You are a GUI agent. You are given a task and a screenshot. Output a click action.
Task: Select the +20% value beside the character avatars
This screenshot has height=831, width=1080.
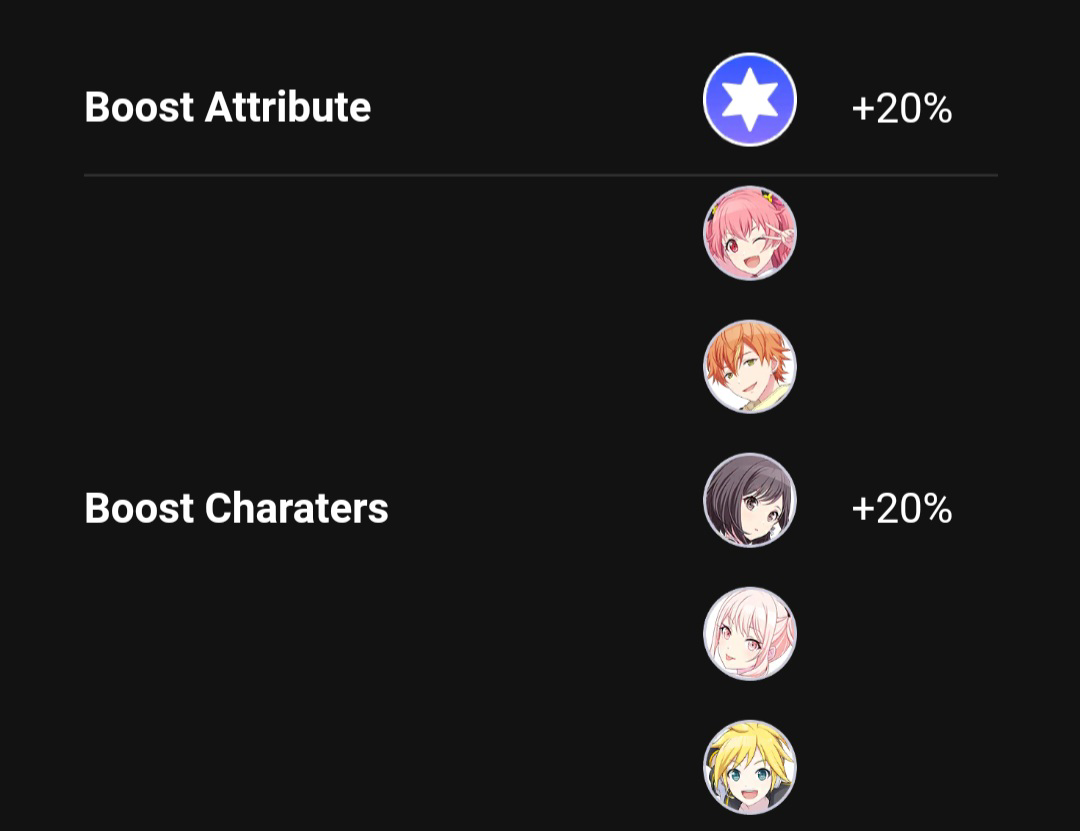[901, 509]
